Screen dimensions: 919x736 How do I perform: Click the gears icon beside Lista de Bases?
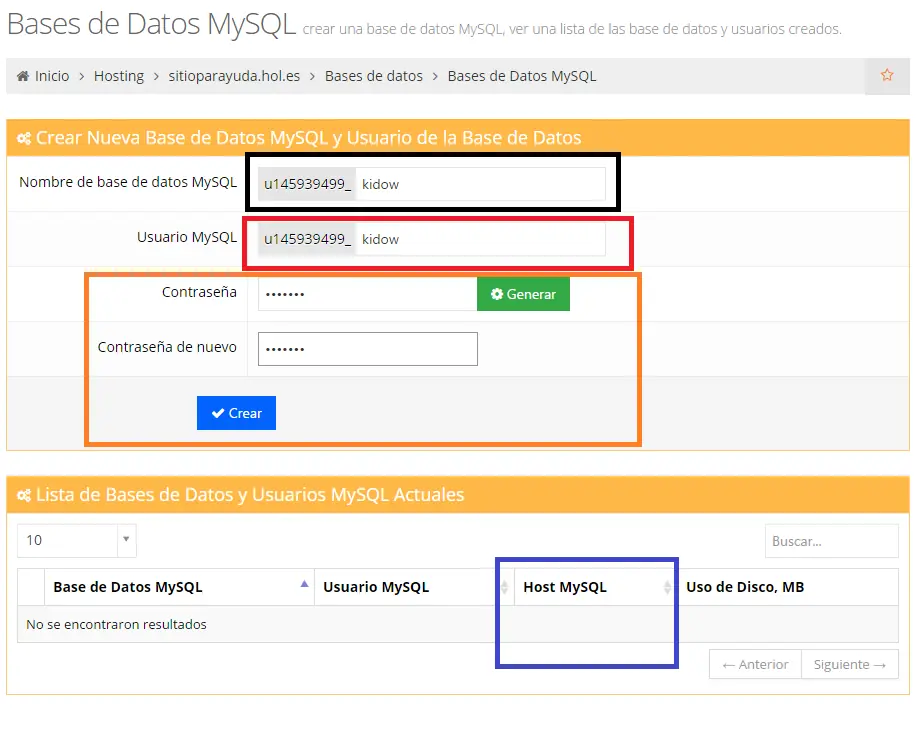24,496
